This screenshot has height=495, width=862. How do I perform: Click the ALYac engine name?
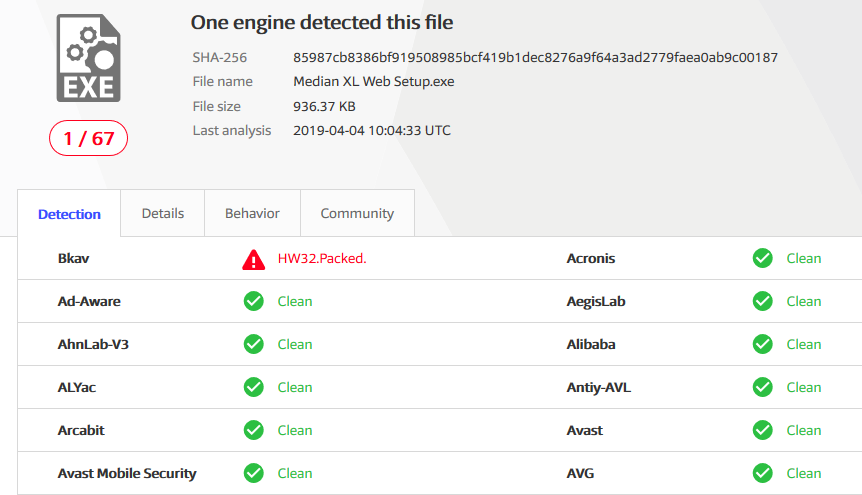coord(77,387)
